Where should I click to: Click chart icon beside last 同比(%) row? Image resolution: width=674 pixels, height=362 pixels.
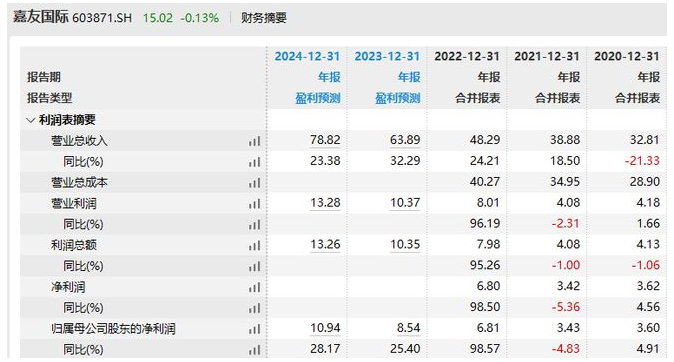coord(254,350)
